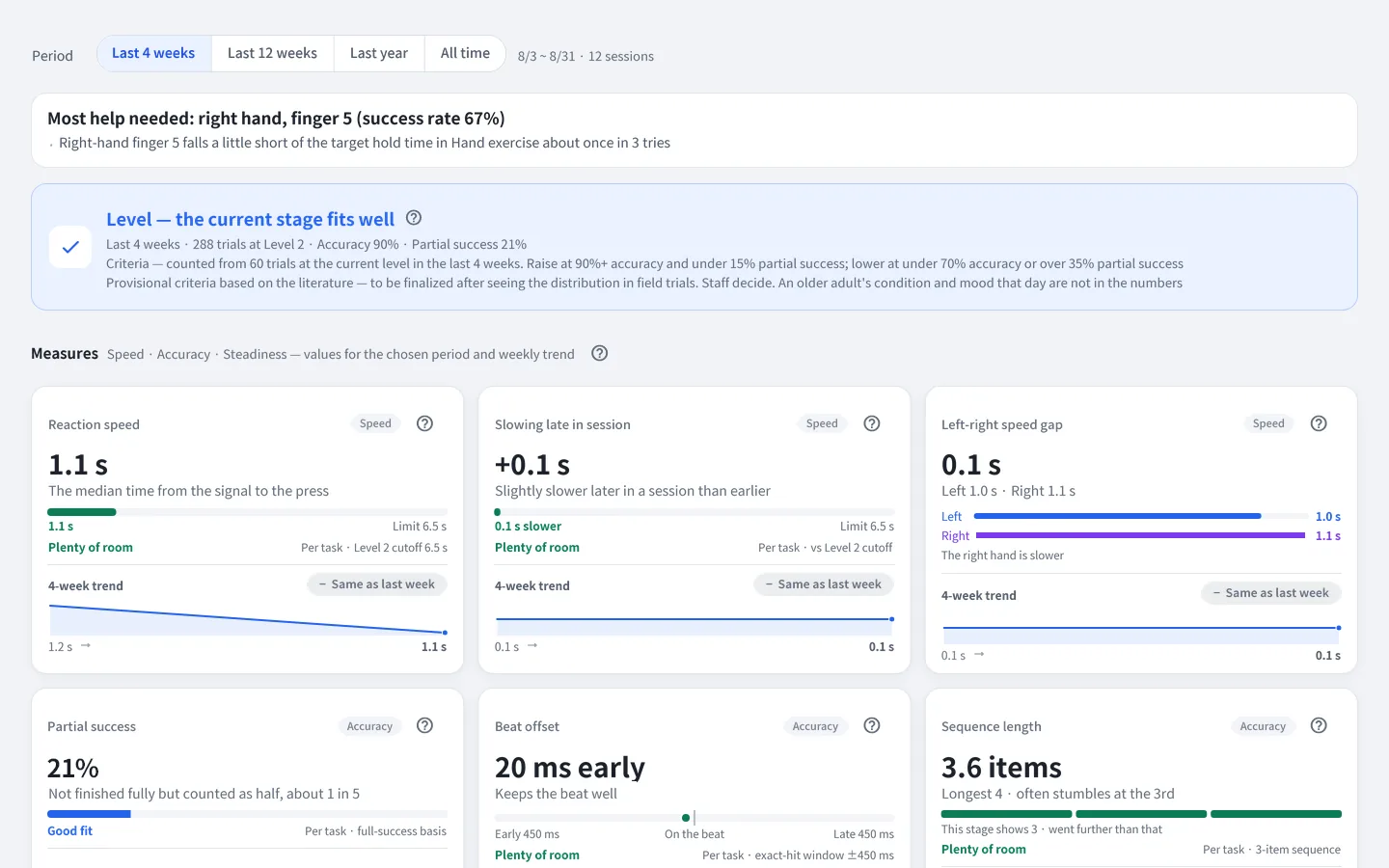Screen dimensions: 1389x868
Task: Switch period to Last year
Action: click(x=379, y=53)
